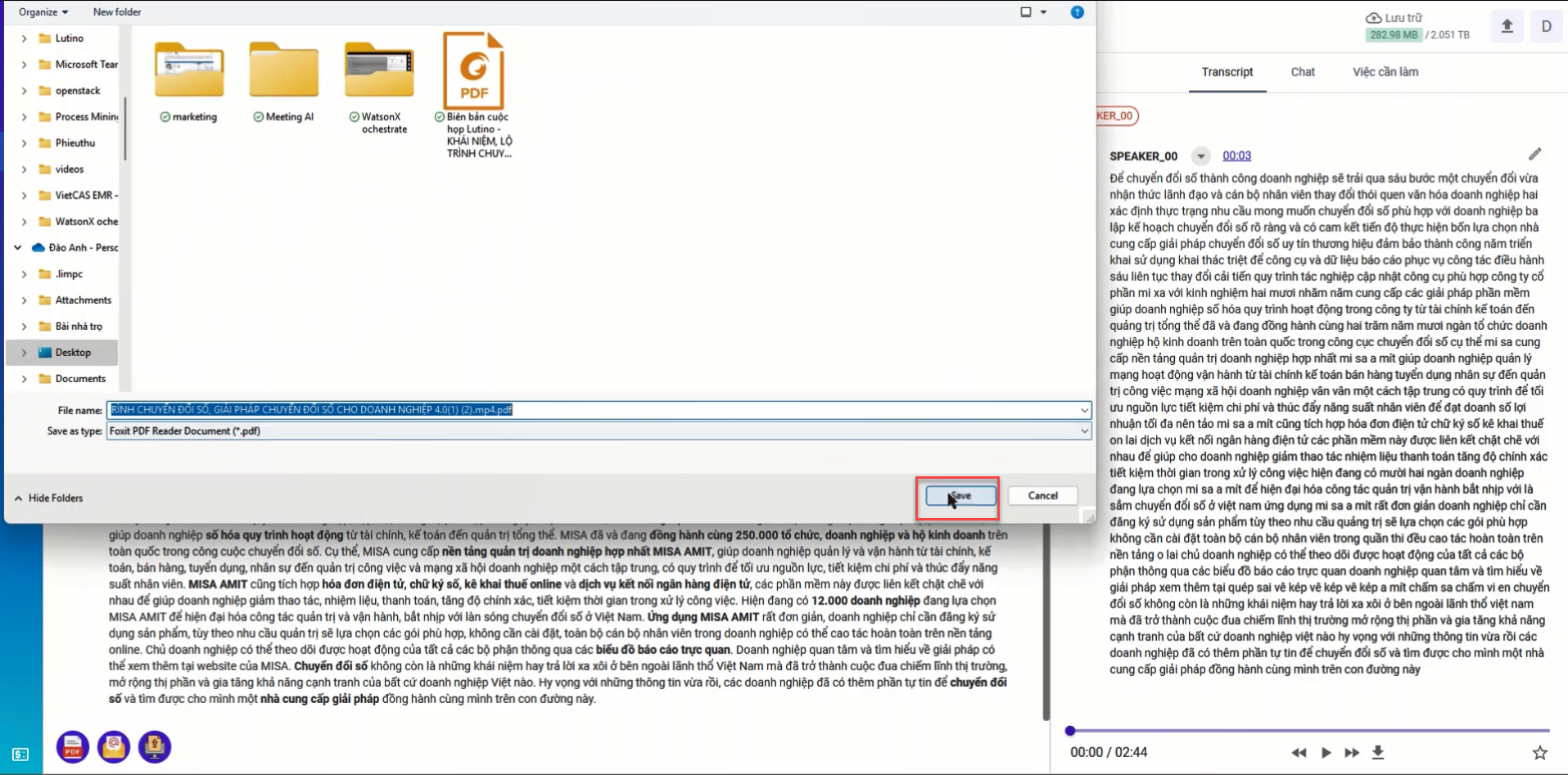Click the Lưu trữ cloud storage icon
The image size is (1568, 775).
tap(1373, 18)
